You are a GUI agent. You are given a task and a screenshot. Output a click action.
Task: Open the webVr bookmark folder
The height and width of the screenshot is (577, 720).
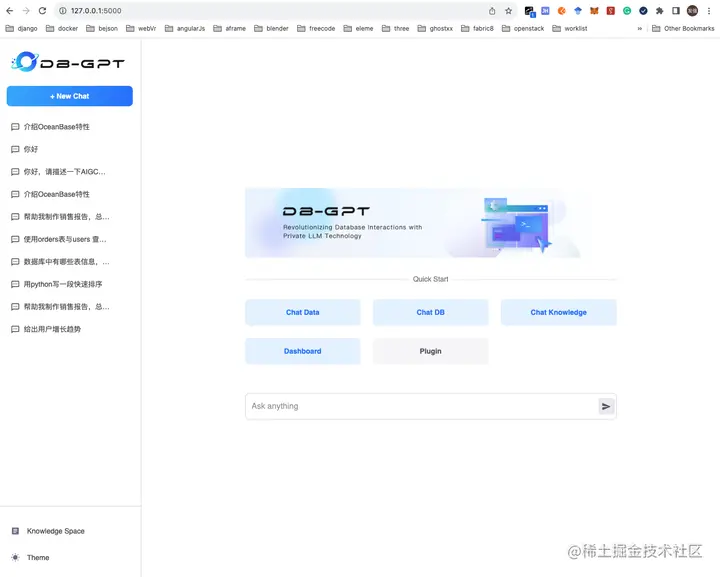(x=141, y=28)
